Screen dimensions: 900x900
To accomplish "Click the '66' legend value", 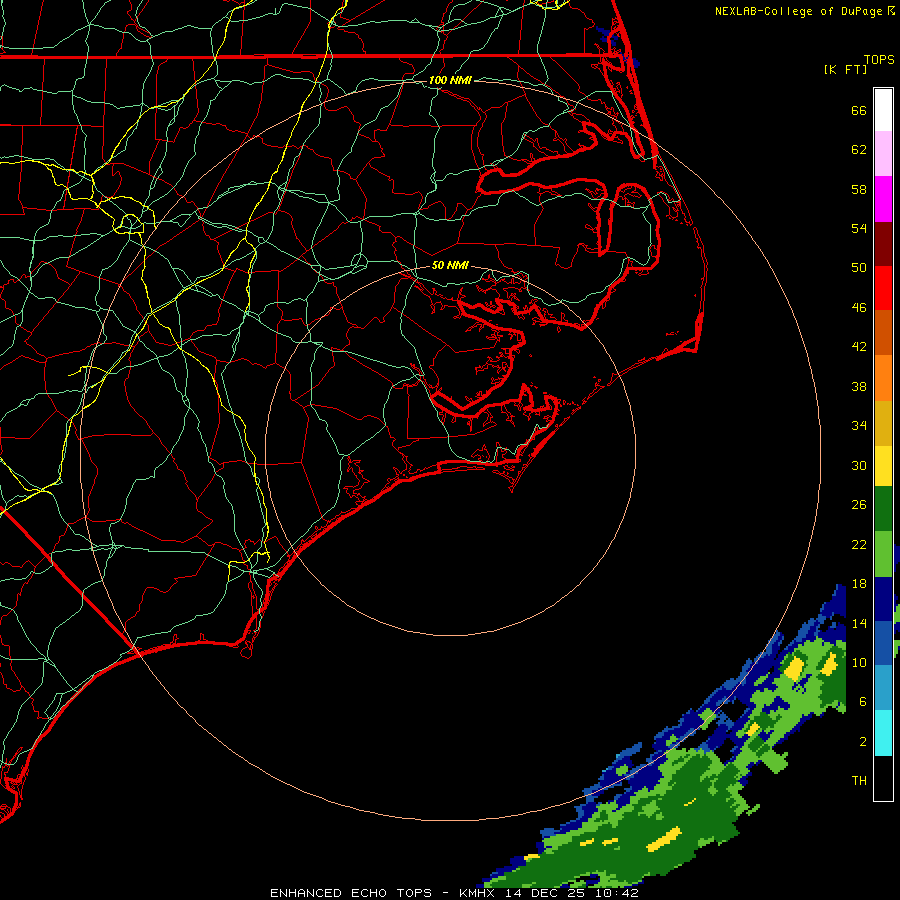I will coord(859,110).
